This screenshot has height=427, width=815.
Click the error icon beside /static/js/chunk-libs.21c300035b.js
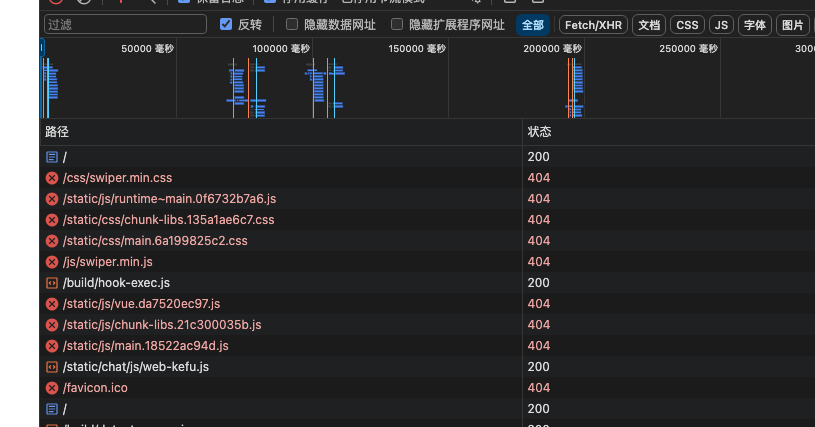[51, 325]
